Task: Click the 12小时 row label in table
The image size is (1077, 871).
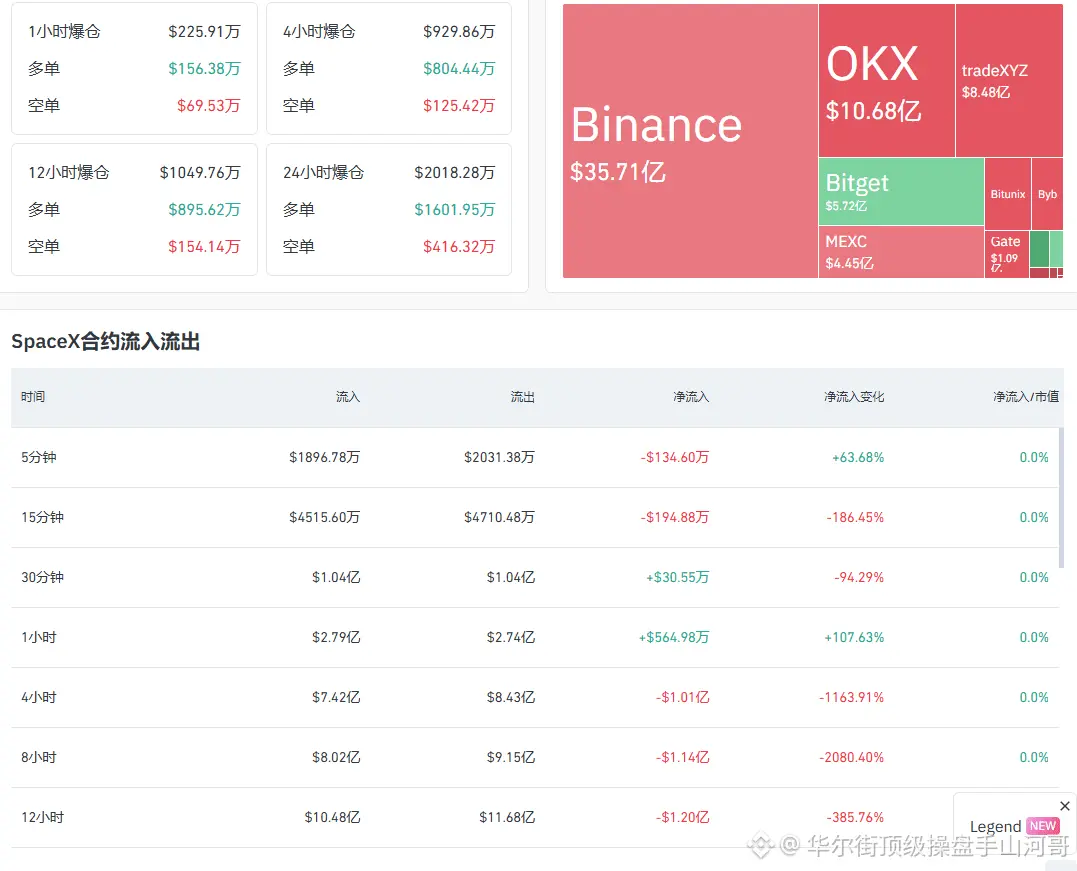Action: (x=42, y=817)
